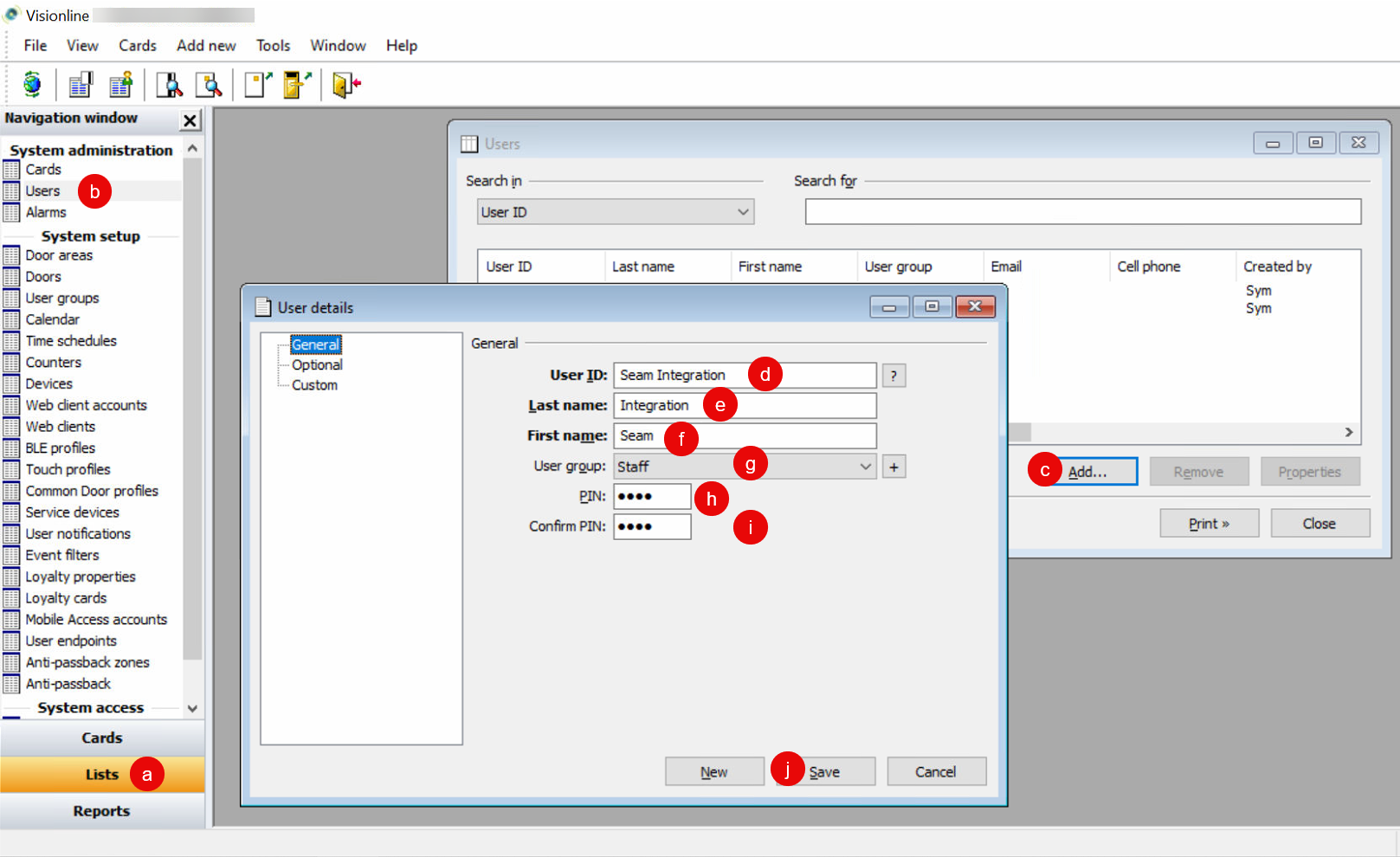Screen dimensions: 1400x857
Task: Select the make card toolbar icon
Action: (257, 85)
